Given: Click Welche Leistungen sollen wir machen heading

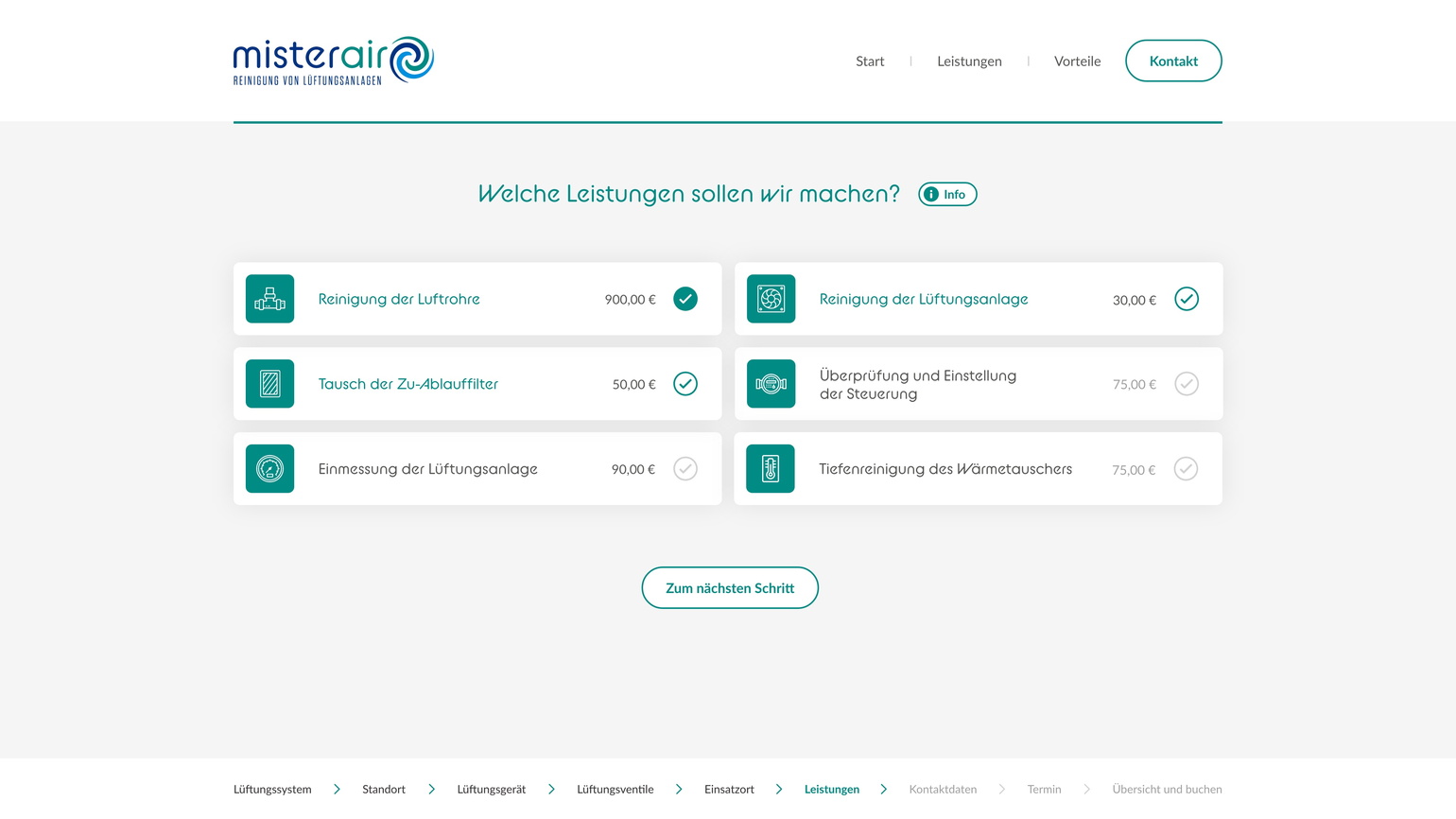Looking at the screenshot, I should point(689,194).
